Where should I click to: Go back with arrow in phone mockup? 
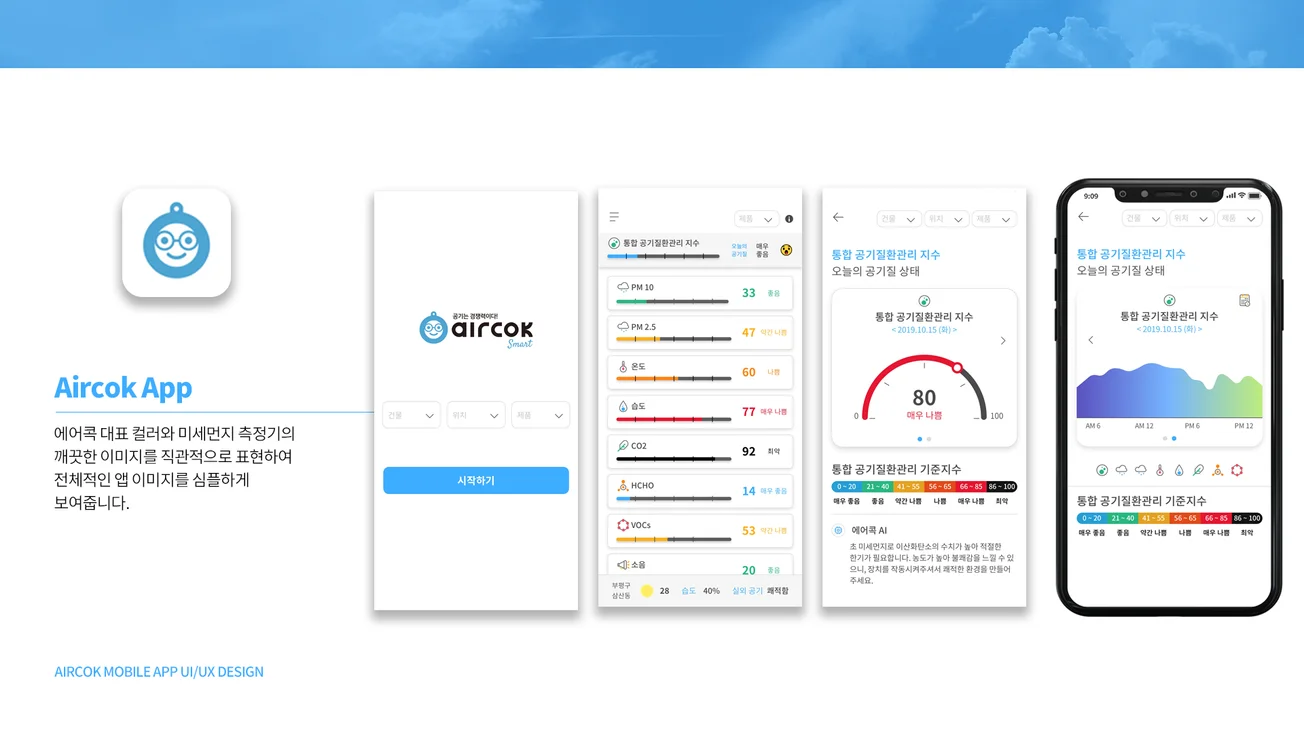(1083, 217)
